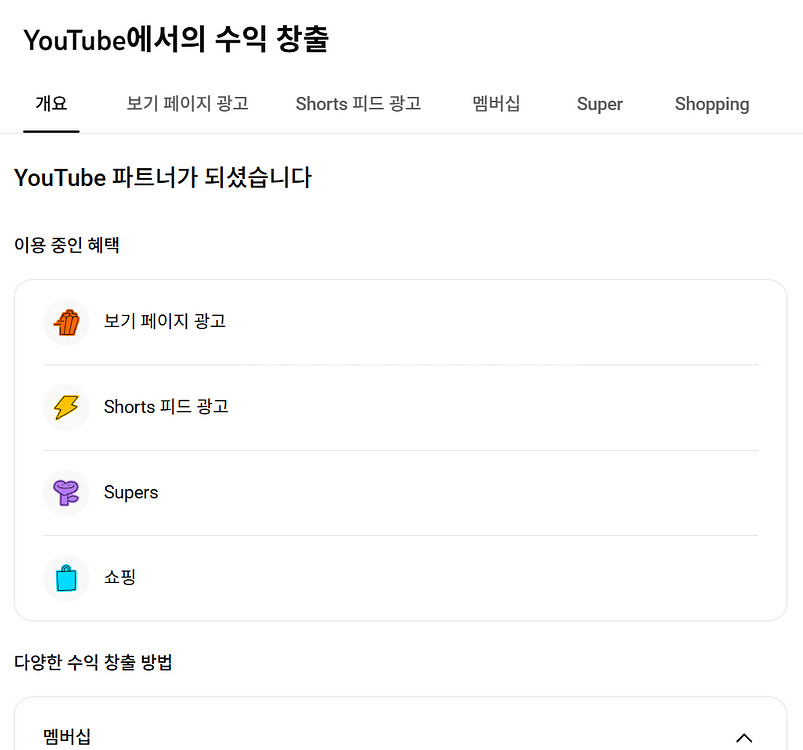Viewport: 803px width, 750px height.
Task: Click the 다양한 수익 창출 방법 section label
Action: click(x=93, y=662)
